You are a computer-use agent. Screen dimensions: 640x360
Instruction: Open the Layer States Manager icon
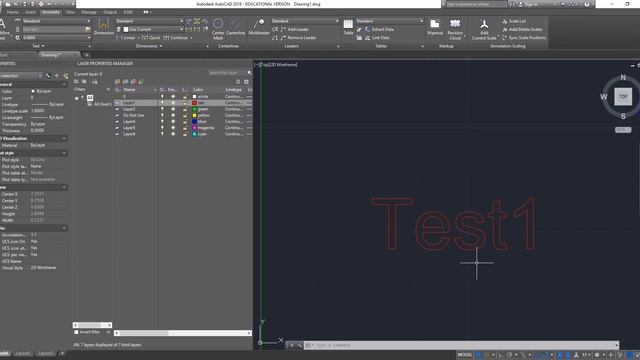[95, 82]
